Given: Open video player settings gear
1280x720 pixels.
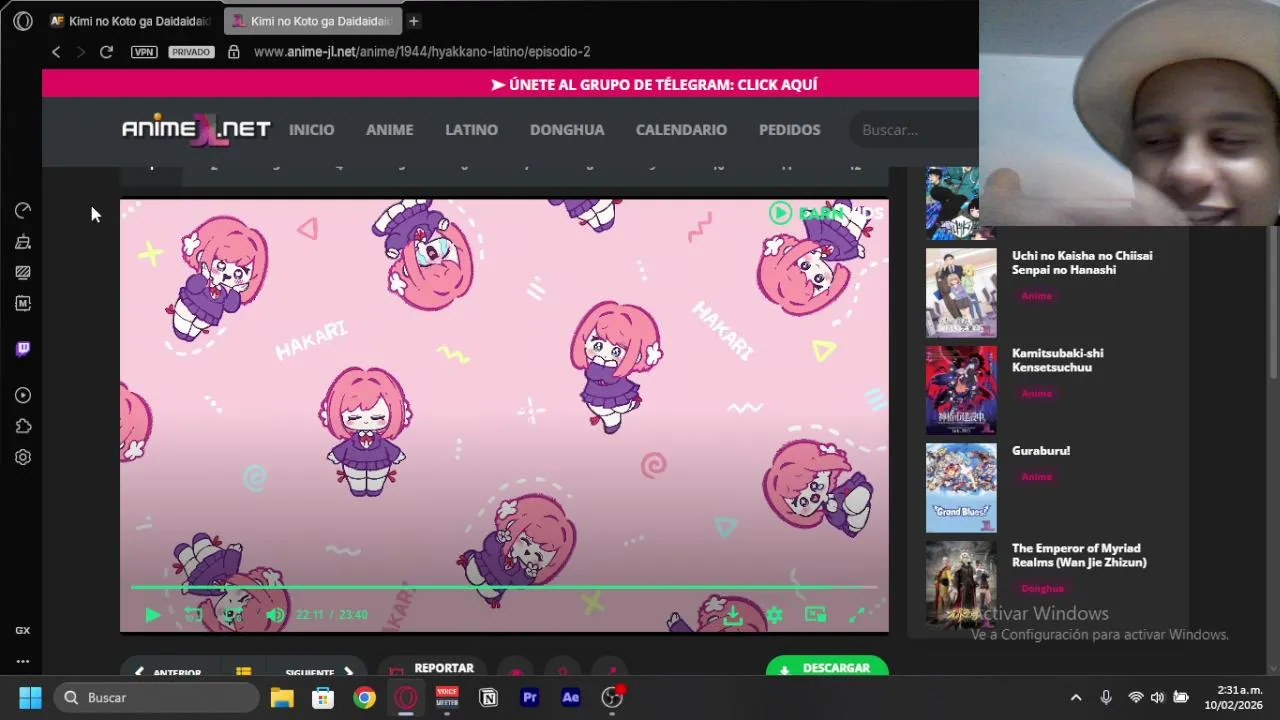Looking at the screenshot, I should pyautogui.click(x=774, y=615).
